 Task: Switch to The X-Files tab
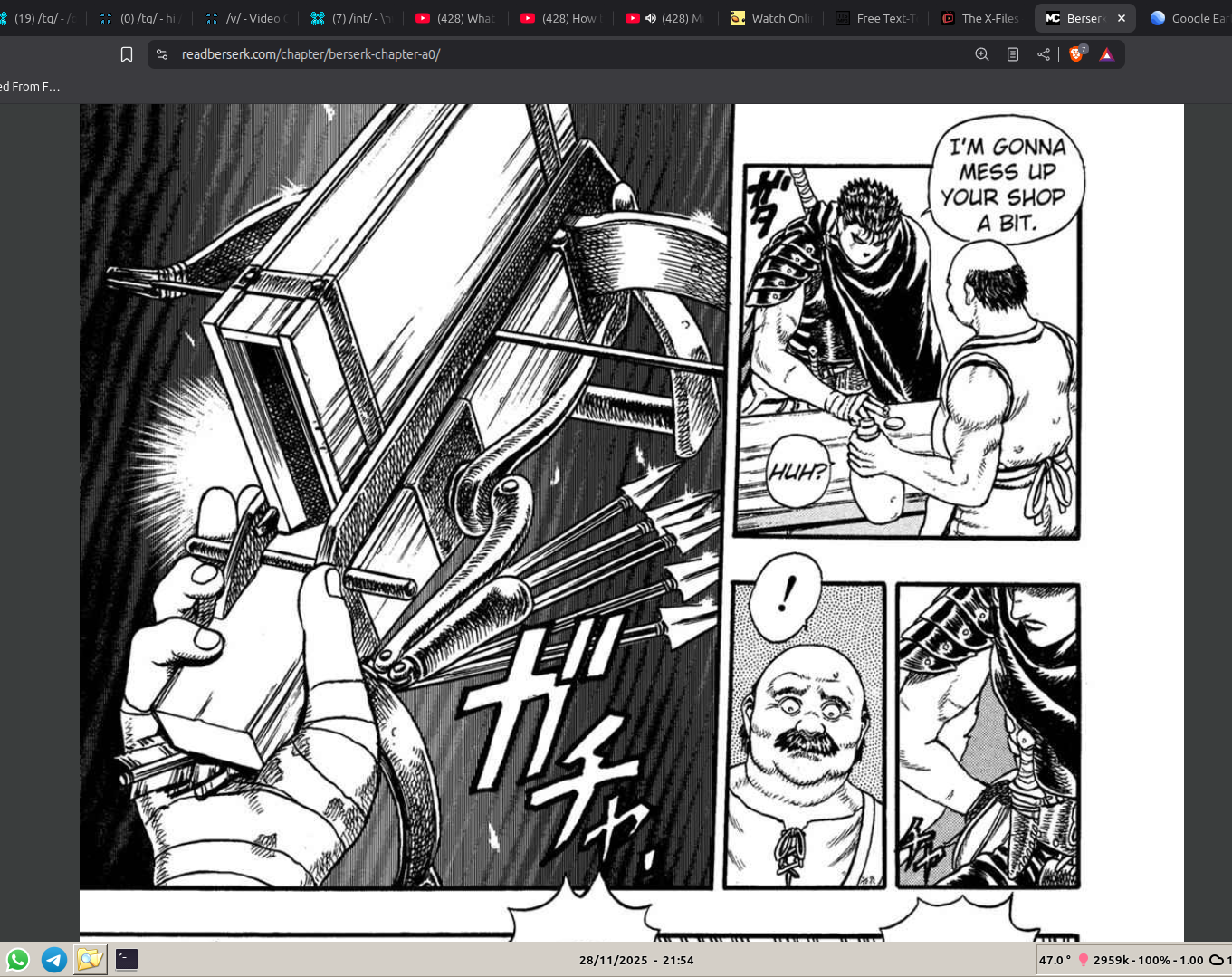tap(981, 18)
